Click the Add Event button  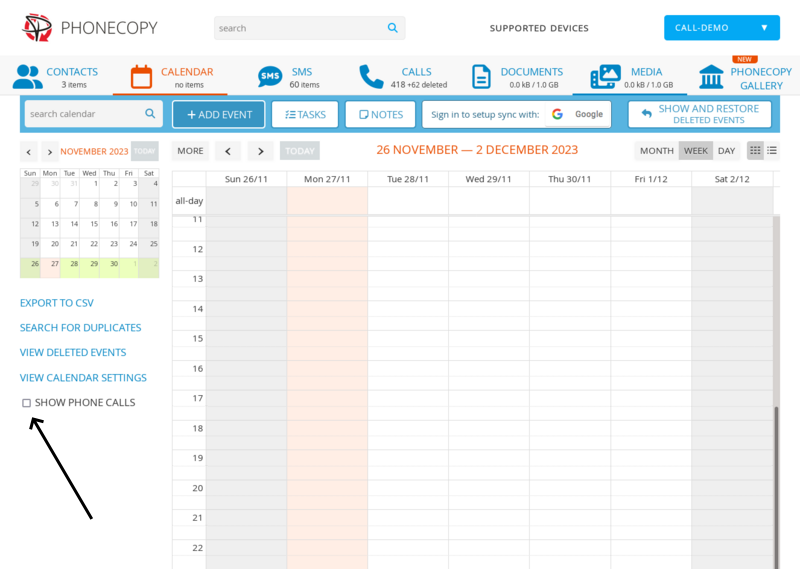[x=219, y=115]
